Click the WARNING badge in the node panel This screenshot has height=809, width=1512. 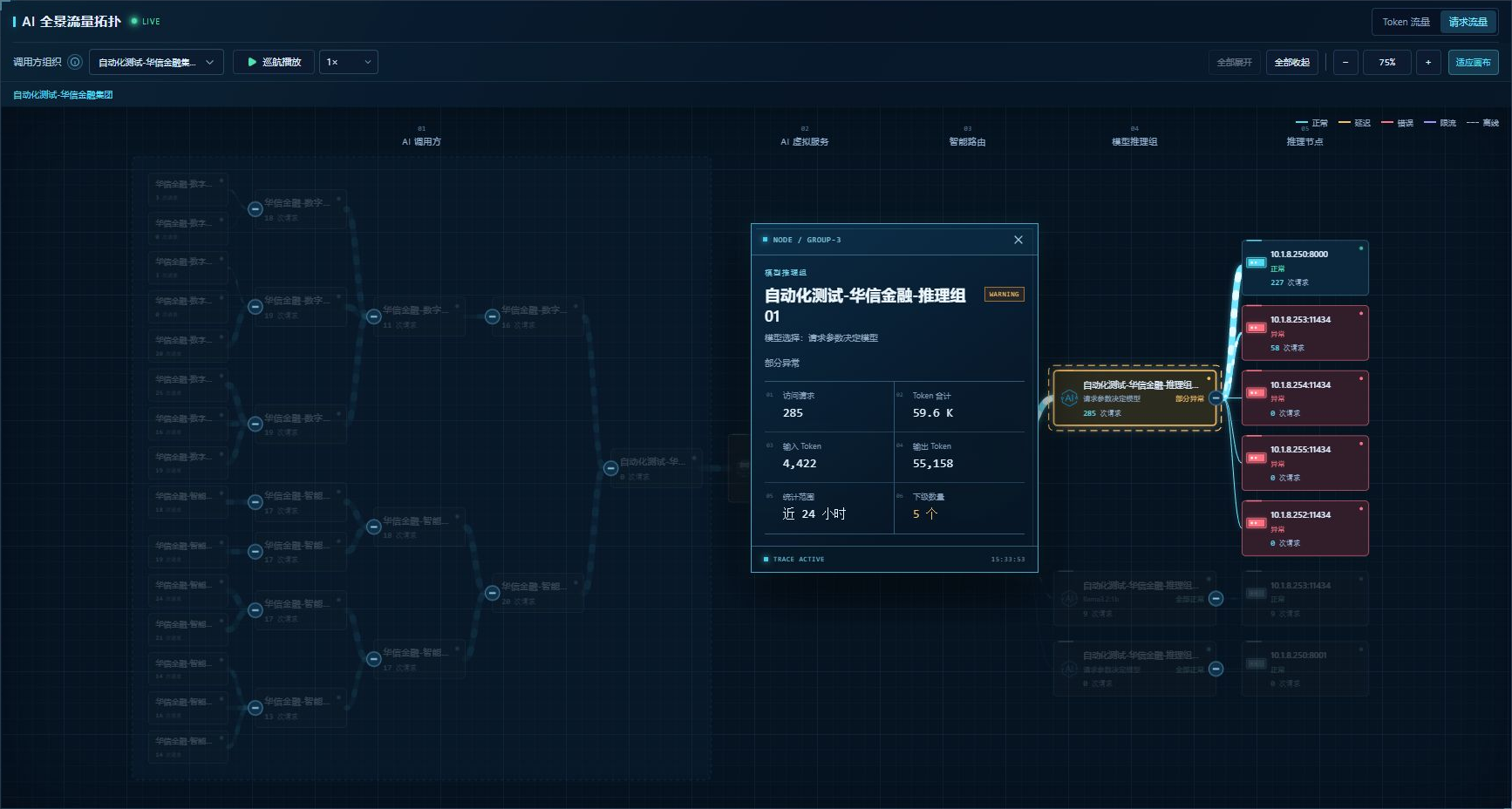(1005, 295)
